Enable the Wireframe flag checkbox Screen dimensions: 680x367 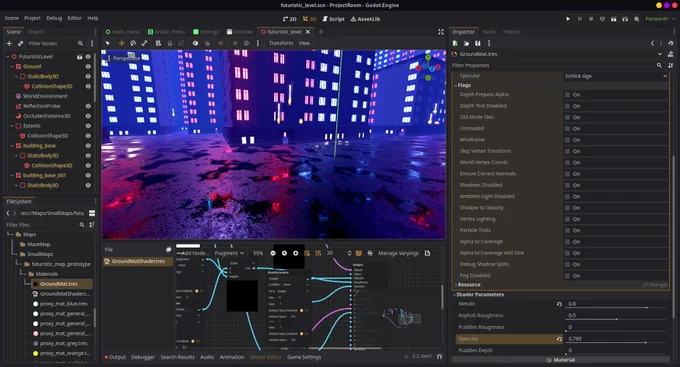pos(567,140)
